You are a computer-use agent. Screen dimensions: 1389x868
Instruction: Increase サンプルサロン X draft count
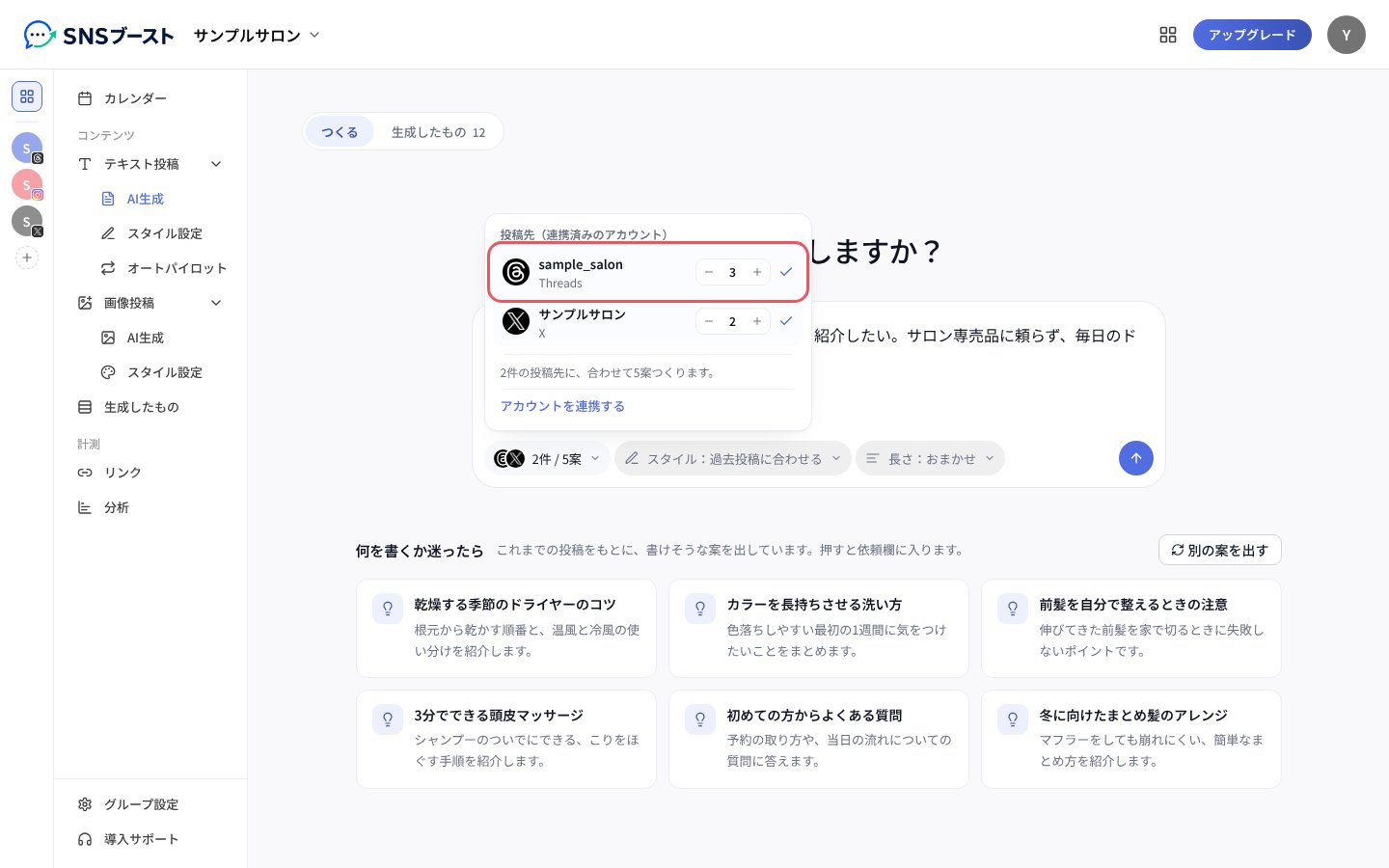(x=757, y=321)
